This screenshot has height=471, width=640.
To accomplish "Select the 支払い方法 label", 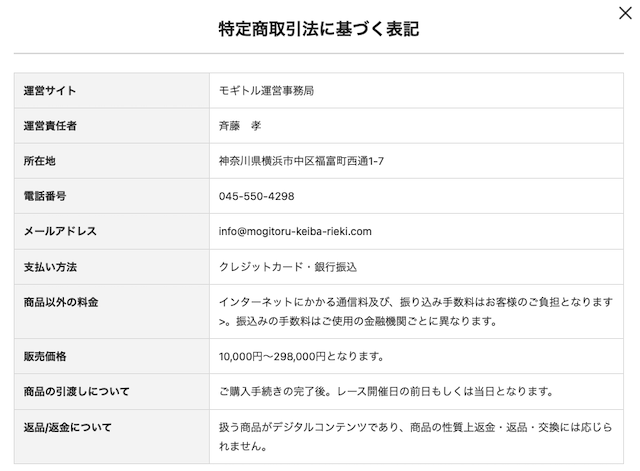I will pos(50,267).
